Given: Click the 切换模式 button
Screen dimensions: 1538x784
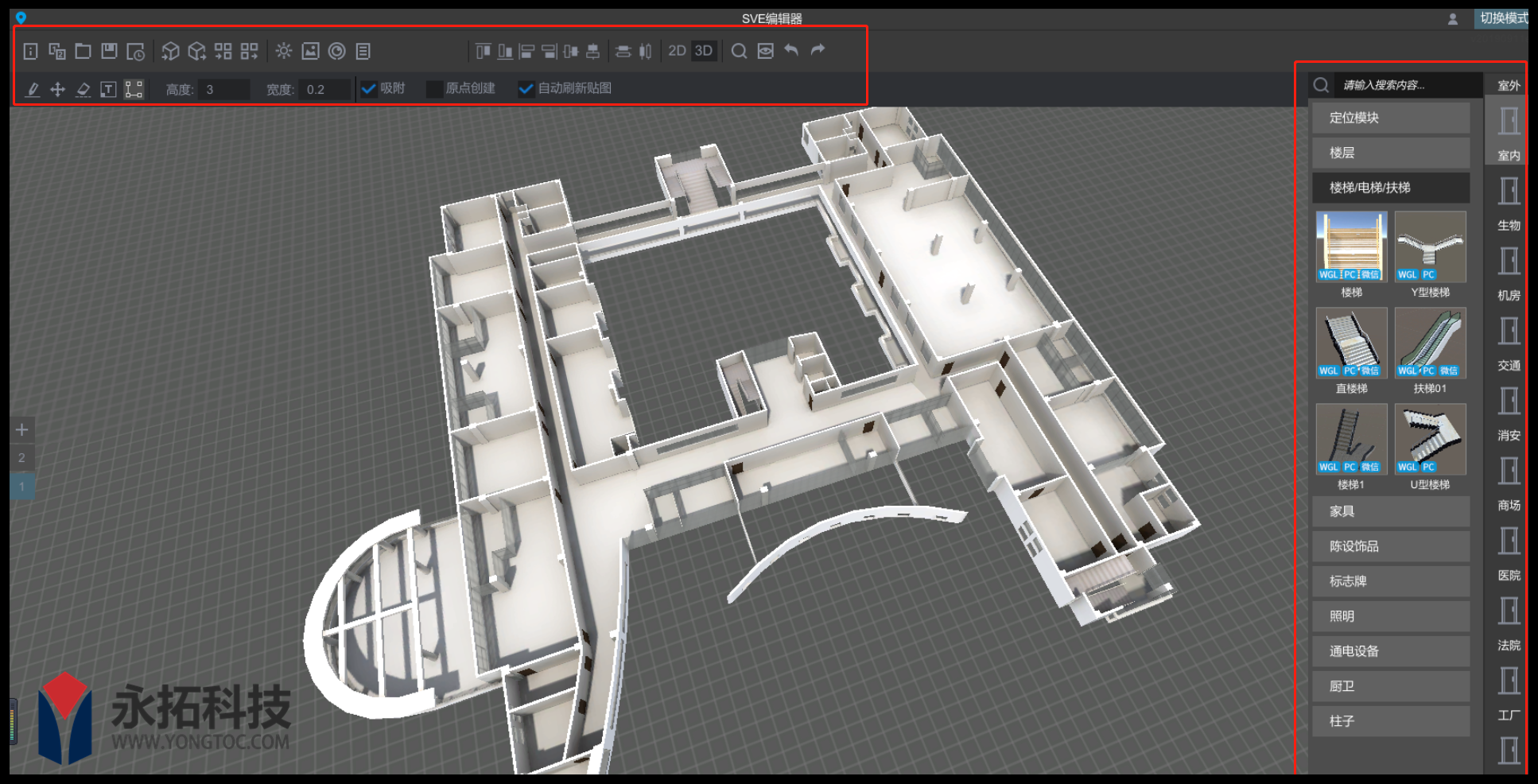Looking at the screenshot, I should [x=1503, y=17].
